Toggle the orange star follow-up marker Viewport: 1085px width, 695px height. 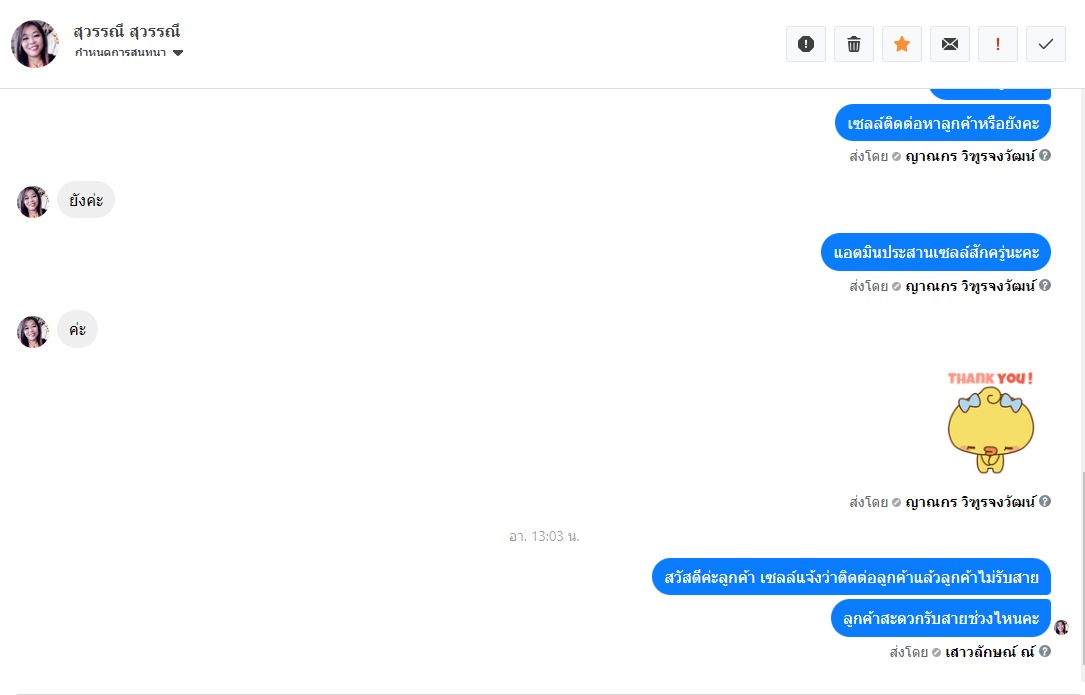coord(902,44)
